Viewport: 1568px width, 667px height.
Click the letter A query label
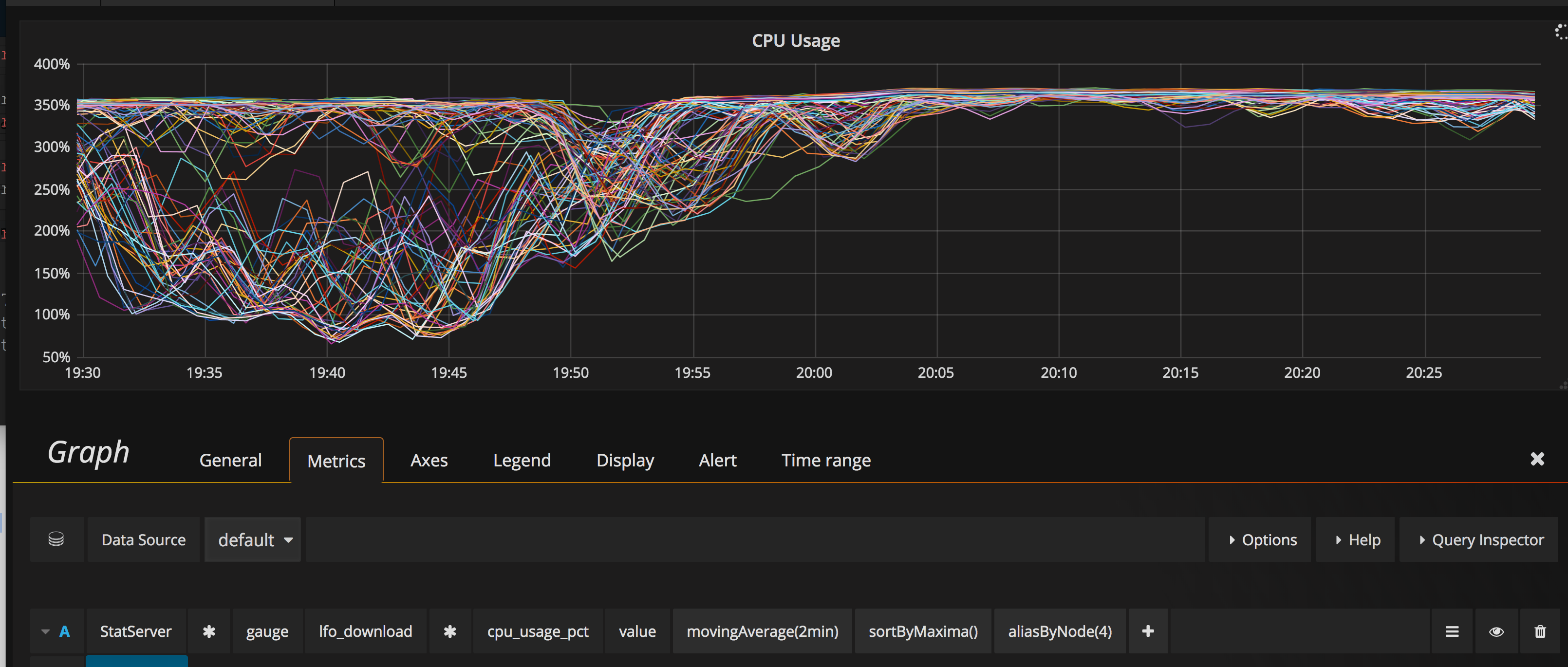[x=64, y=631]
